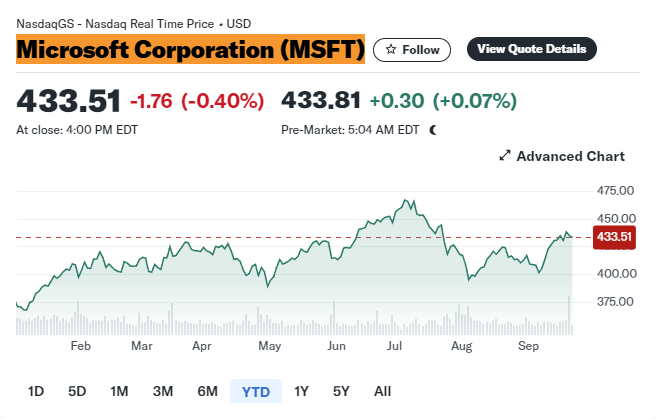The image size is (655, 419).
Task: Switch chart to 5D range
Action: coord(77,391)
